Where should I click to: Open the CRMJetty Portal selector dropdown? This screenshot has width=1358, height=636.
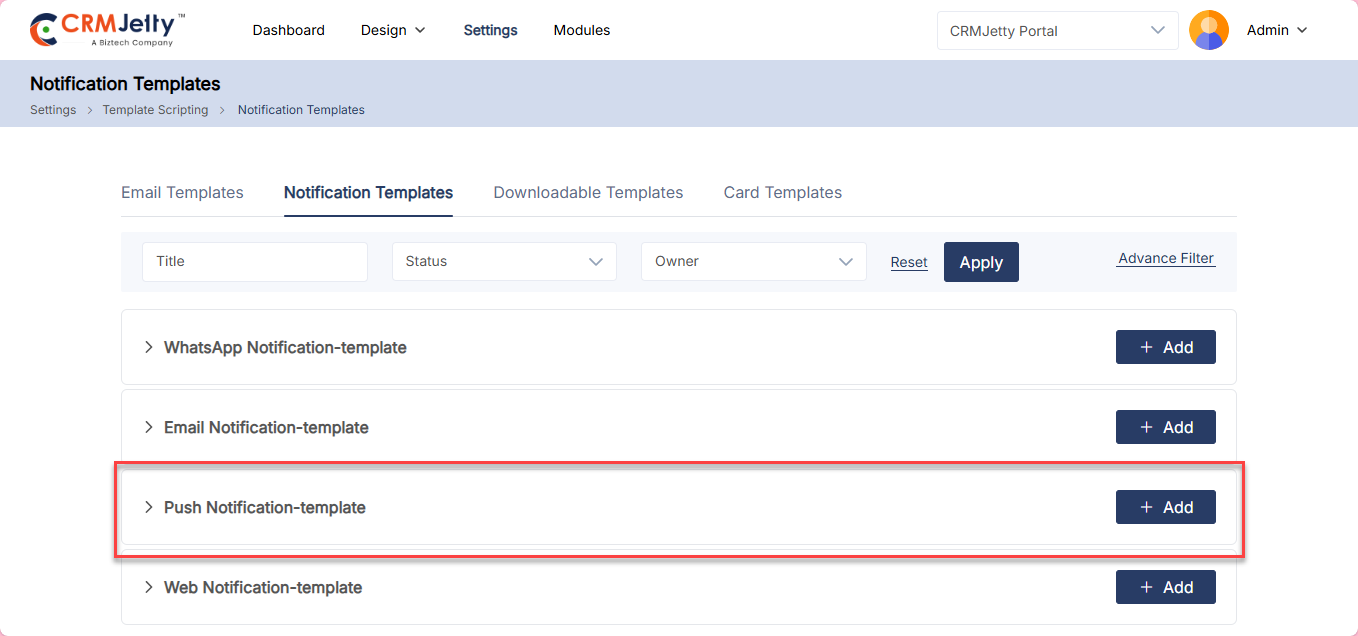tap(1057, 30)
